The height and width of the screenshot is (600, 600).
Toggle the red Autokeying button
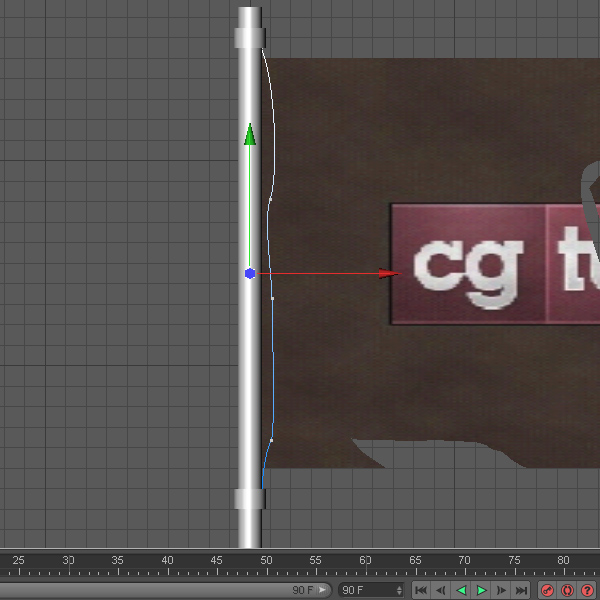tap(567, 590)
